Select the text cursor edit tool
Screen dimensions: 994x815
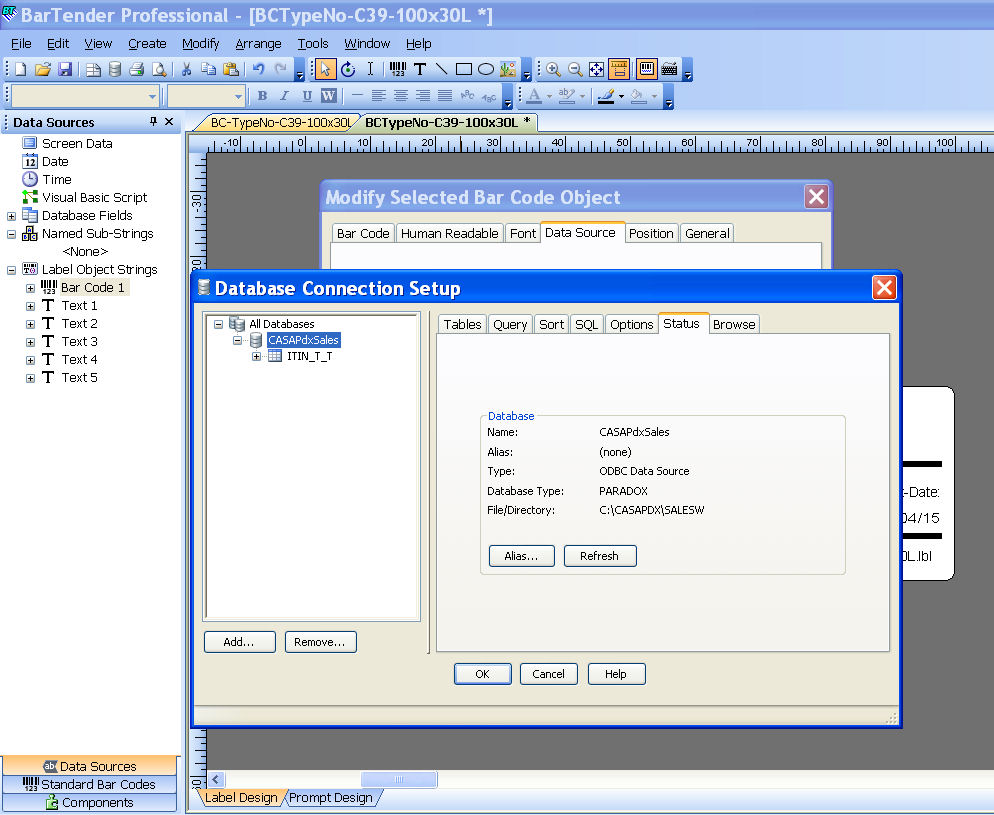[x=370, y=69]
